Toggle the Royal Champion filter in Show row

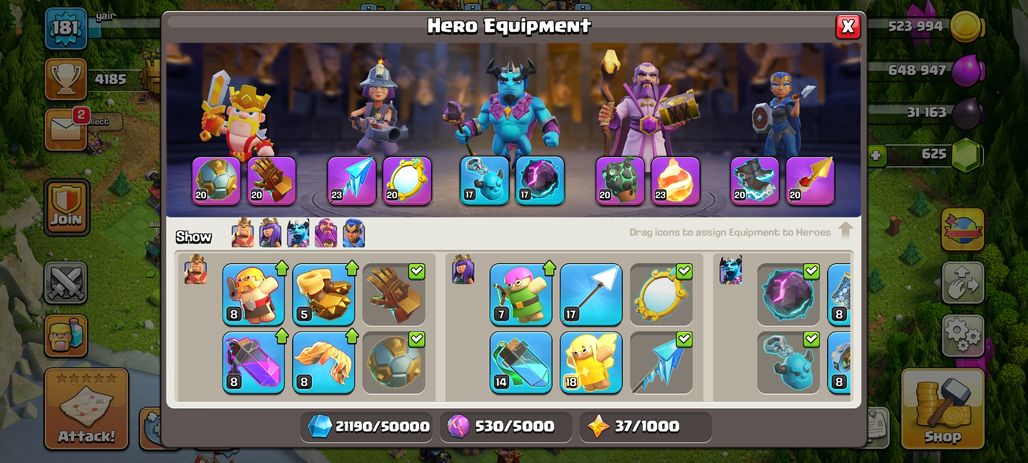[353, 233]
